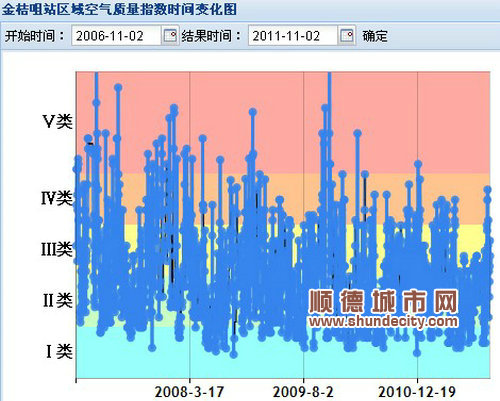Open the end time calendar picker icon
The height and width of the screenshot is (401, 500).
pos(347,36)
